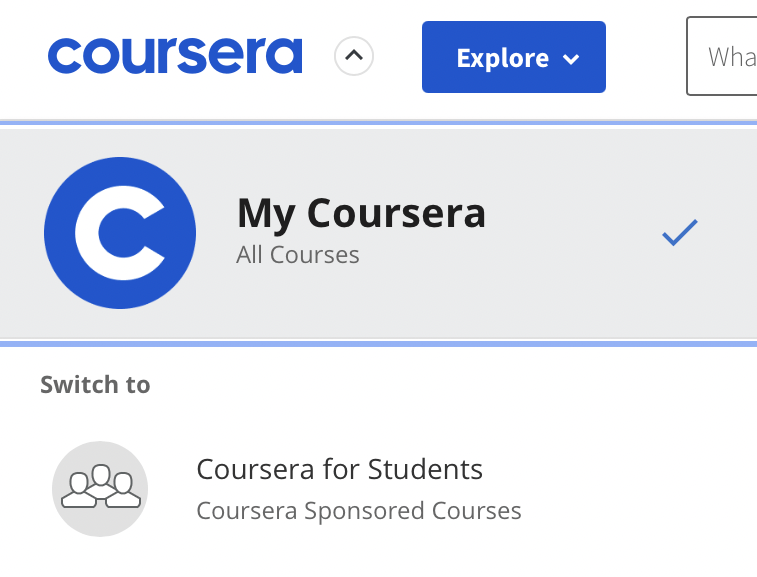This screenshot has height=577, width=757.
Task: Click the blue circular Coursera C icon
Action: [x=119, y=232]
